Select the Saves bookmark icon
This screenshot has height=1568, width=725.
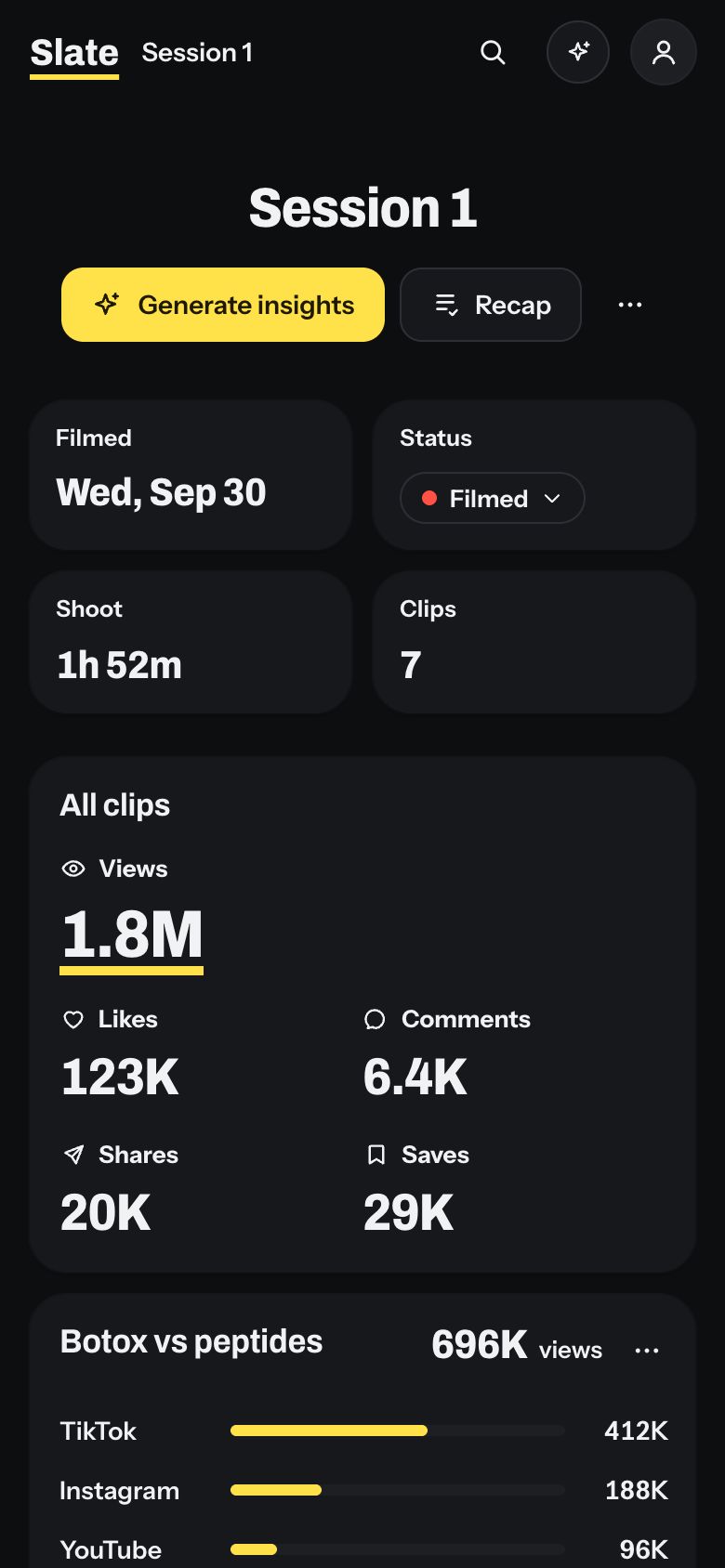coord(376,1155)
